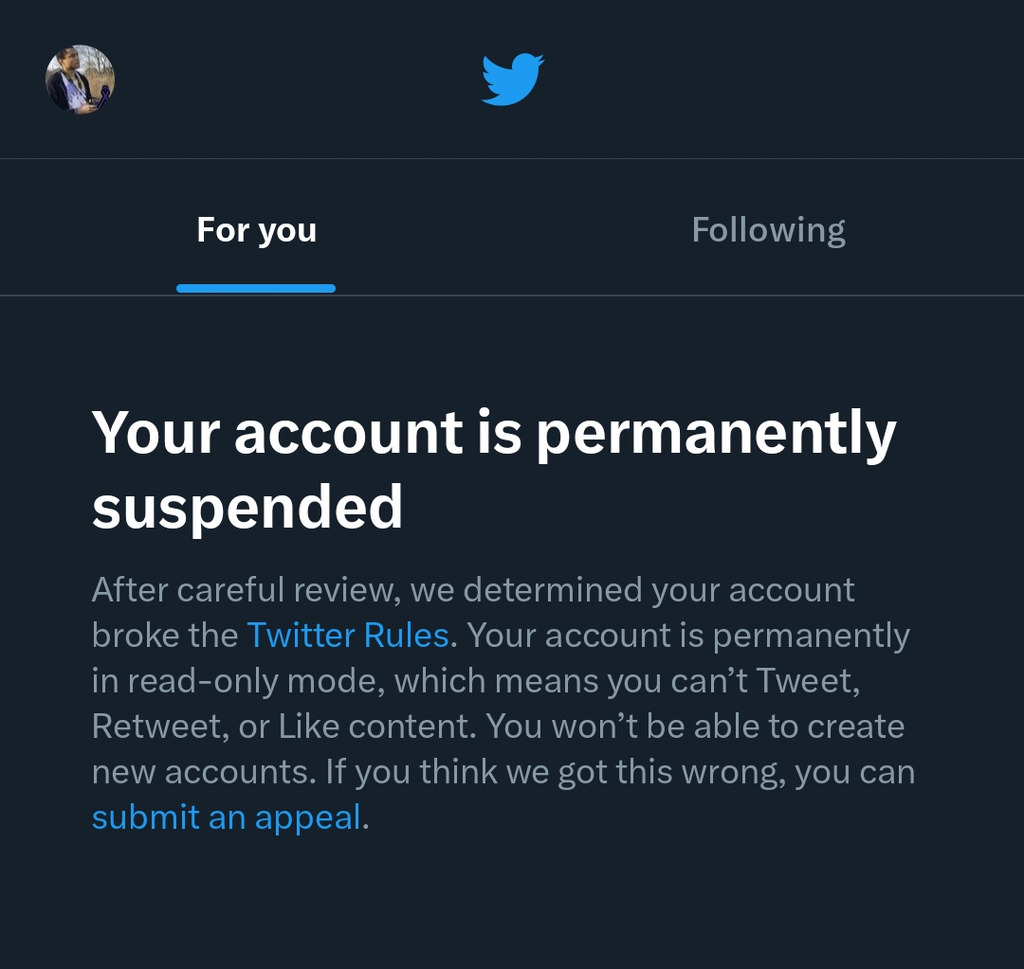1024x969 pixels.
Task: Click the blue Twitter bird logo
Action: click(512, 80)
